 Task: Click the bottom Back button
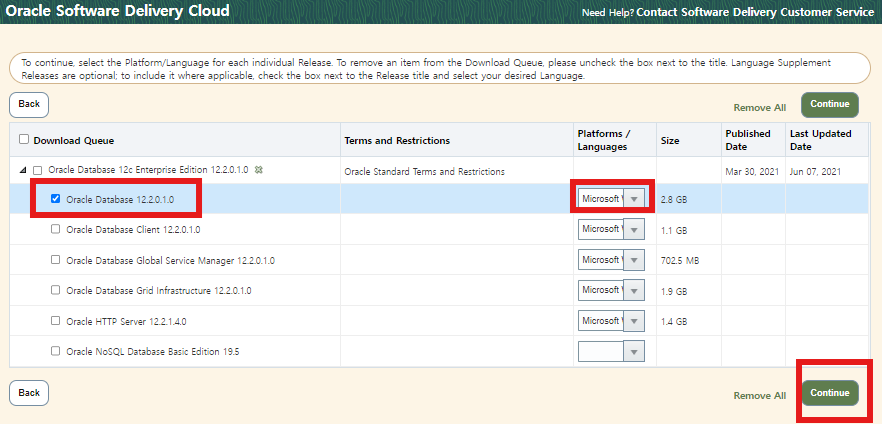point(29,393)
